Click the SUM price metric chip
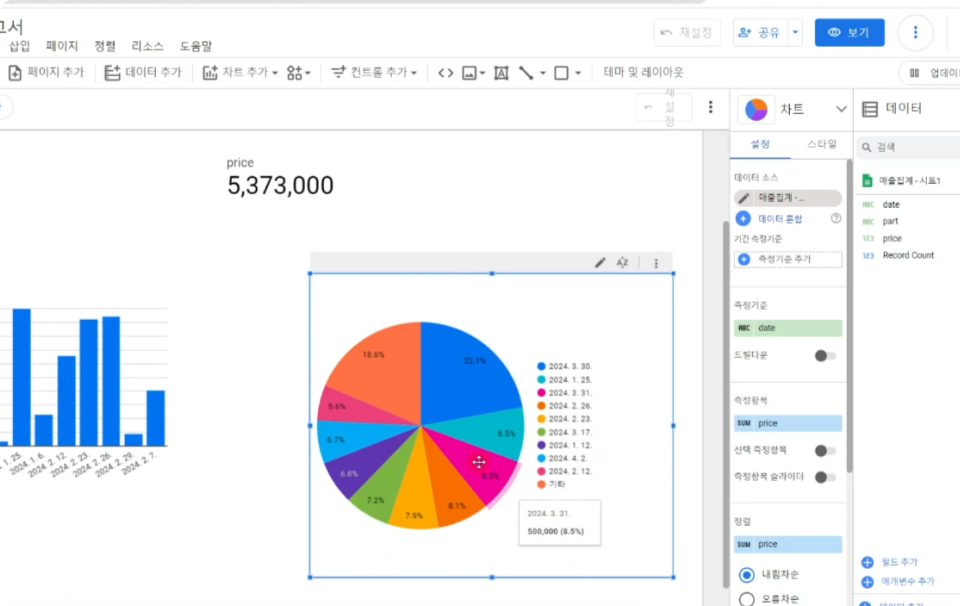The image size is (960, 606). pos(788,423)
